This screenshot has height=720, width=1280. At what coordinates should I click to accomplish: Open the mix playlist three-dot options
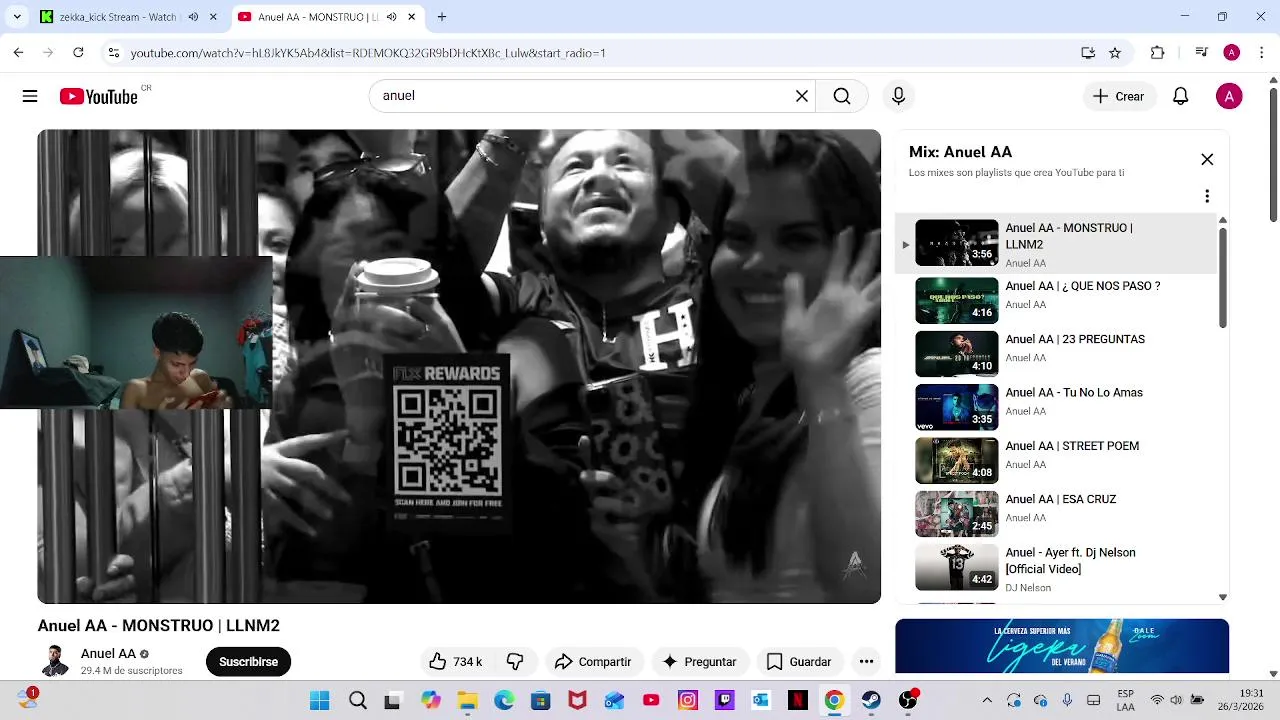1207,196
